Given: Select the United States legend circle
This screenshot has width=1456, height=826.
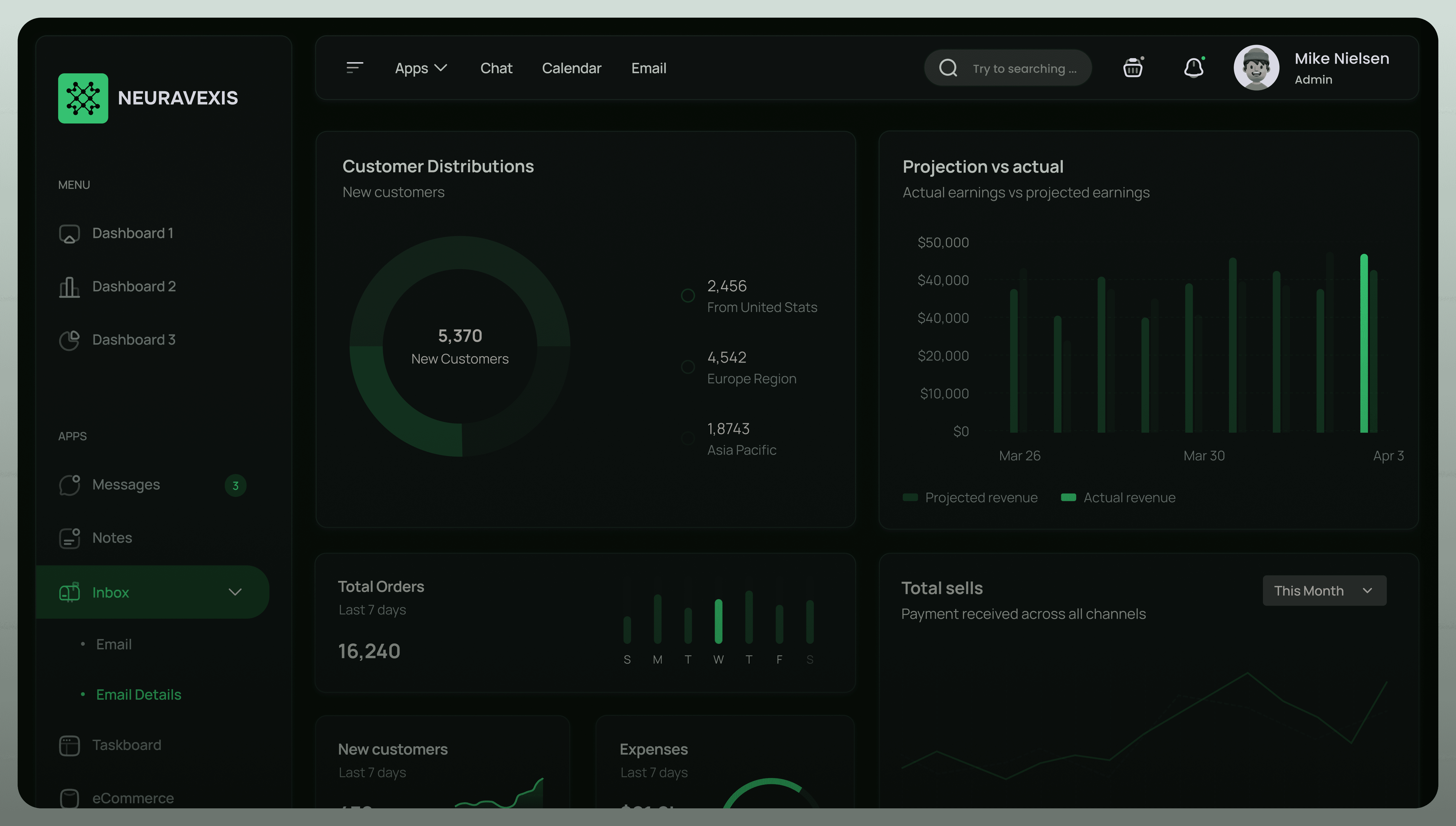Looking at the screenshot, I should tap(688, 296).
